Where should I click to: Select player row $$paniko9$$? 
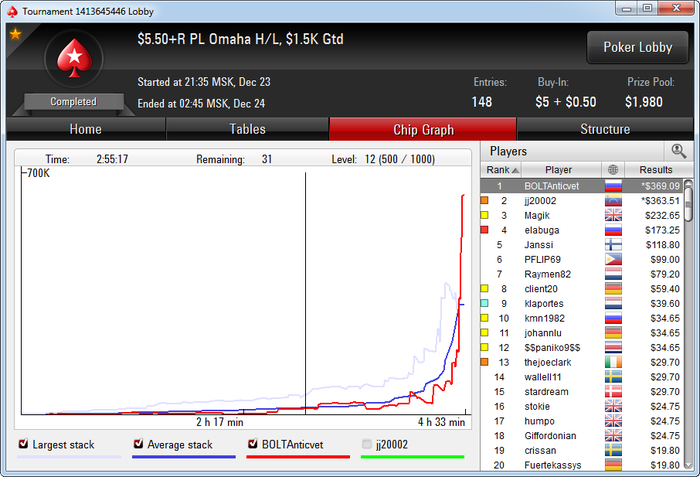582,347
